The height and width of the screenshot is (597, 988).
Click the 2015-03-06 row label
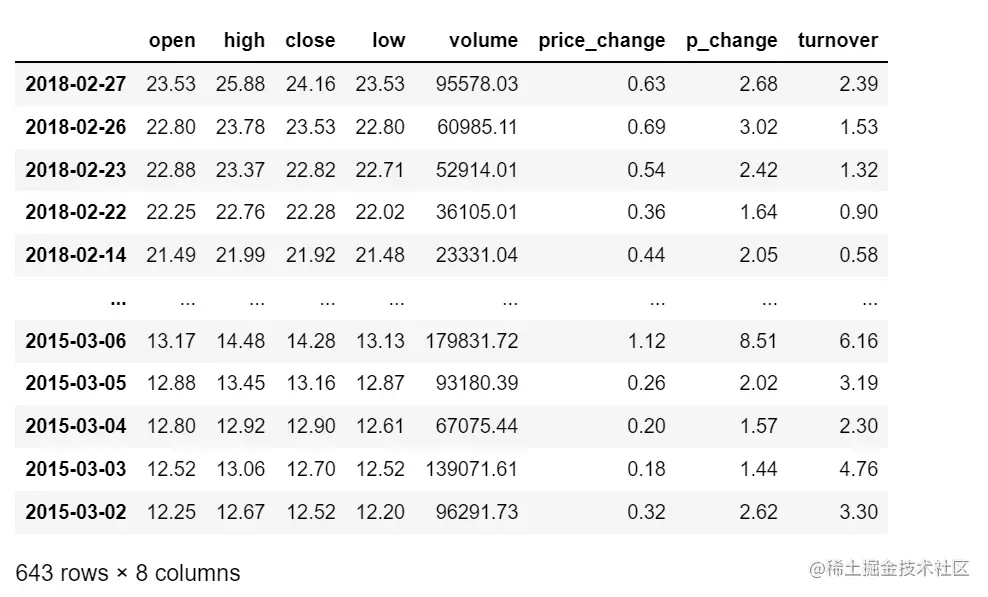coord(76,340)
